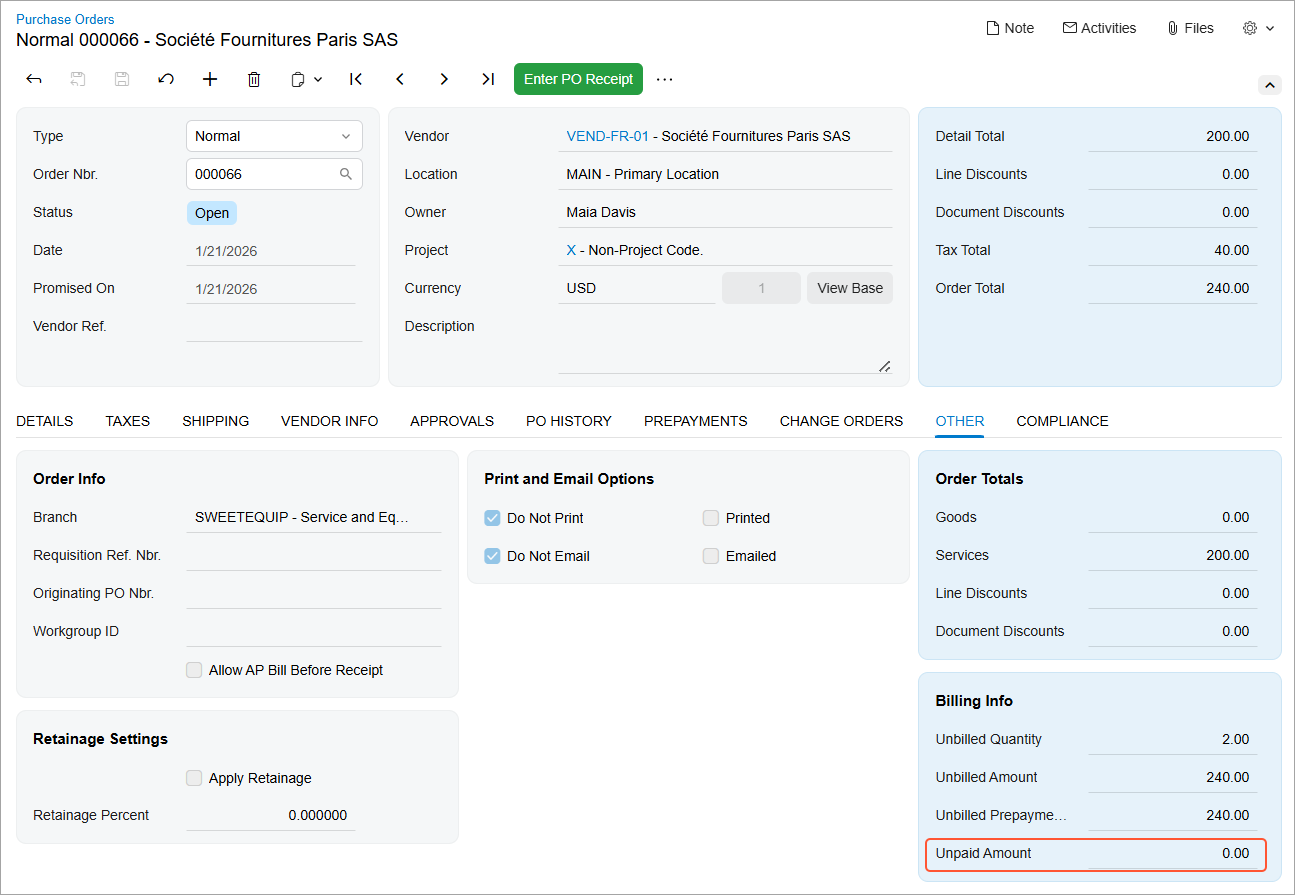The image size is (1295, 895).
Task: Click the Originating PO Nbr. field
Action: [x=314, y=593]
